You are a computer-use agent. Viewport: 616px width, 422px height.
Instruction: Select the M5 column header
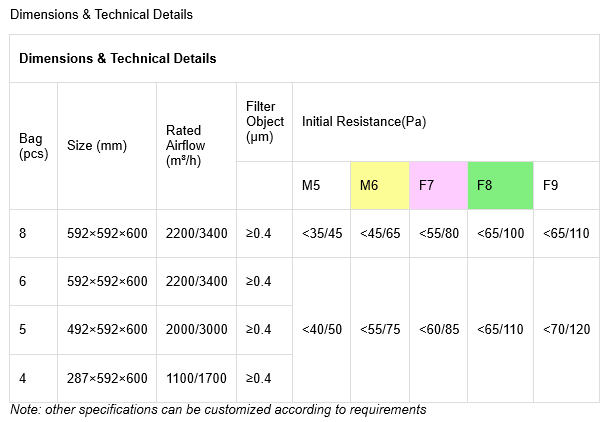click(321, 185)
